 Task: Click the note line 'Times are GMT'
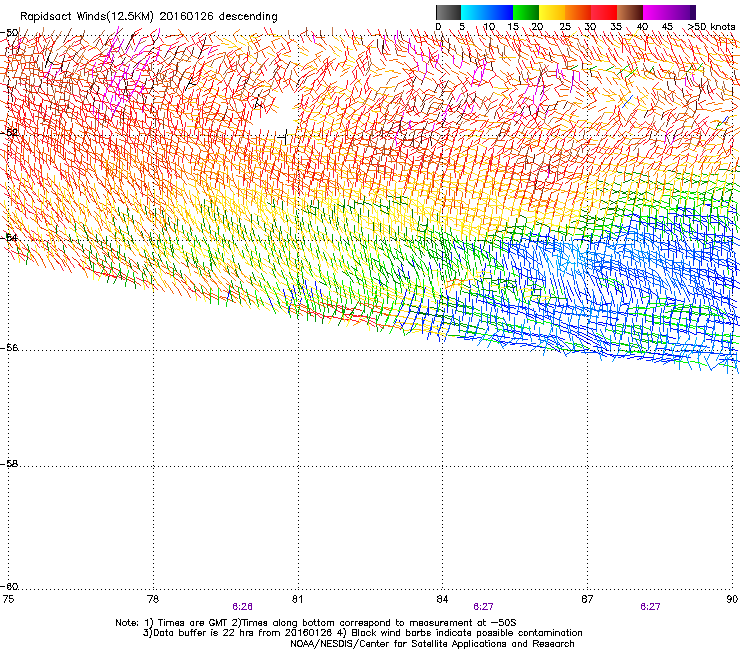coord(191,623)
